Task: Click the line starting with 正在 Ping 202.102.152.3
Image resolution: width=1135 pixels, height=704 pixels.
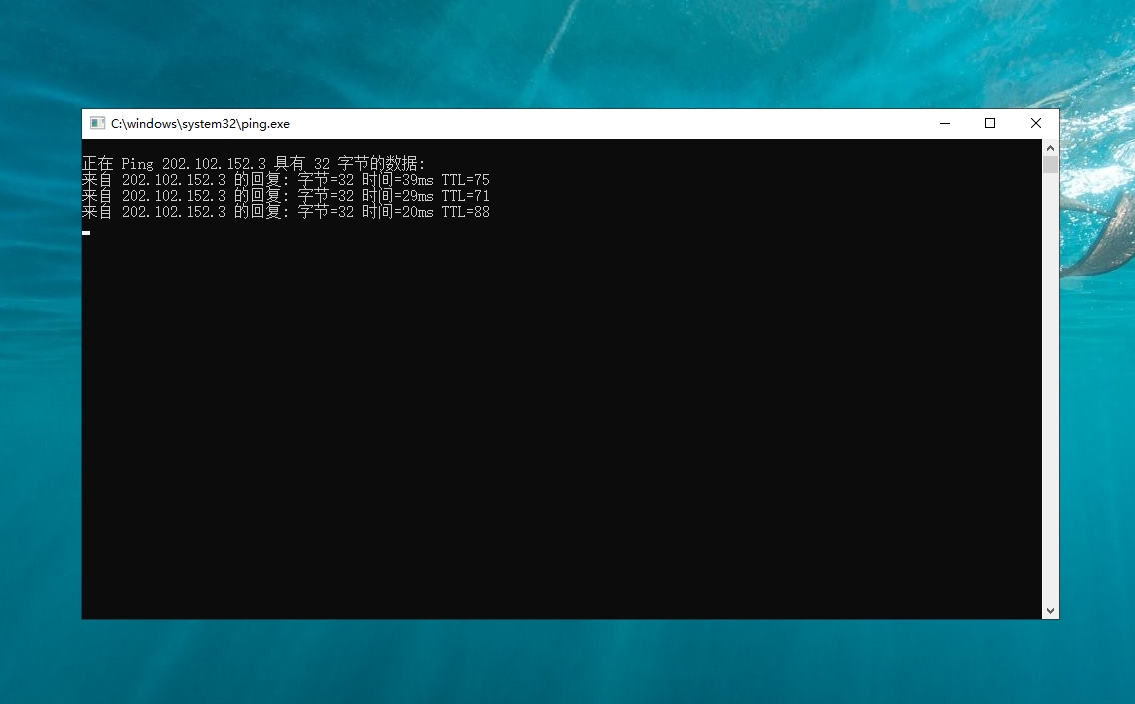Action: [254, 164]
